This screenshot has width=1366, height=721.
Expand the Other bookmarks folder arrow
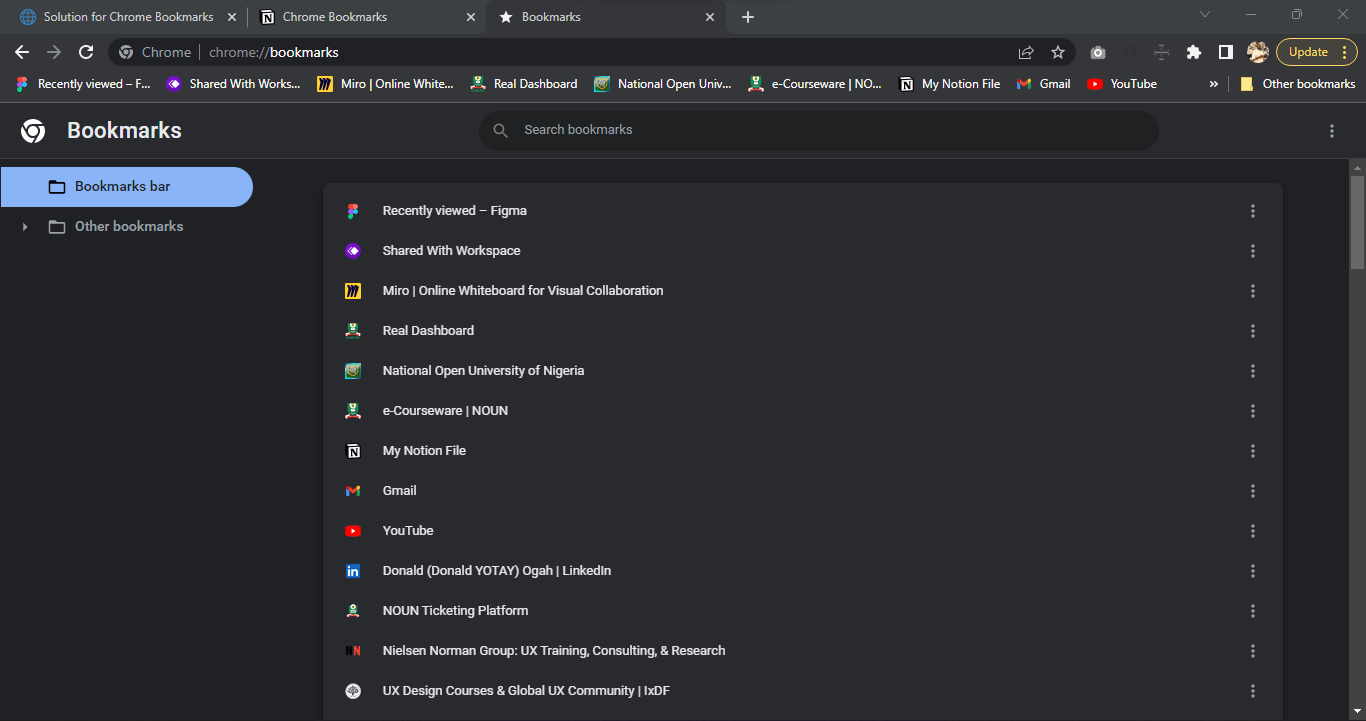[x=25, y=227]
